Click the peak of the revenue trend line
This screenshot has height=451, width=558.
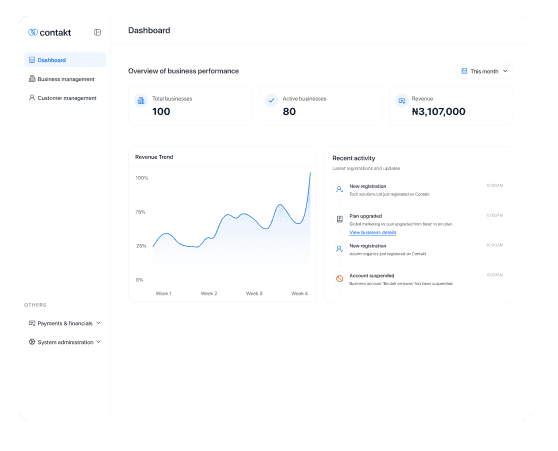[310, 173]
